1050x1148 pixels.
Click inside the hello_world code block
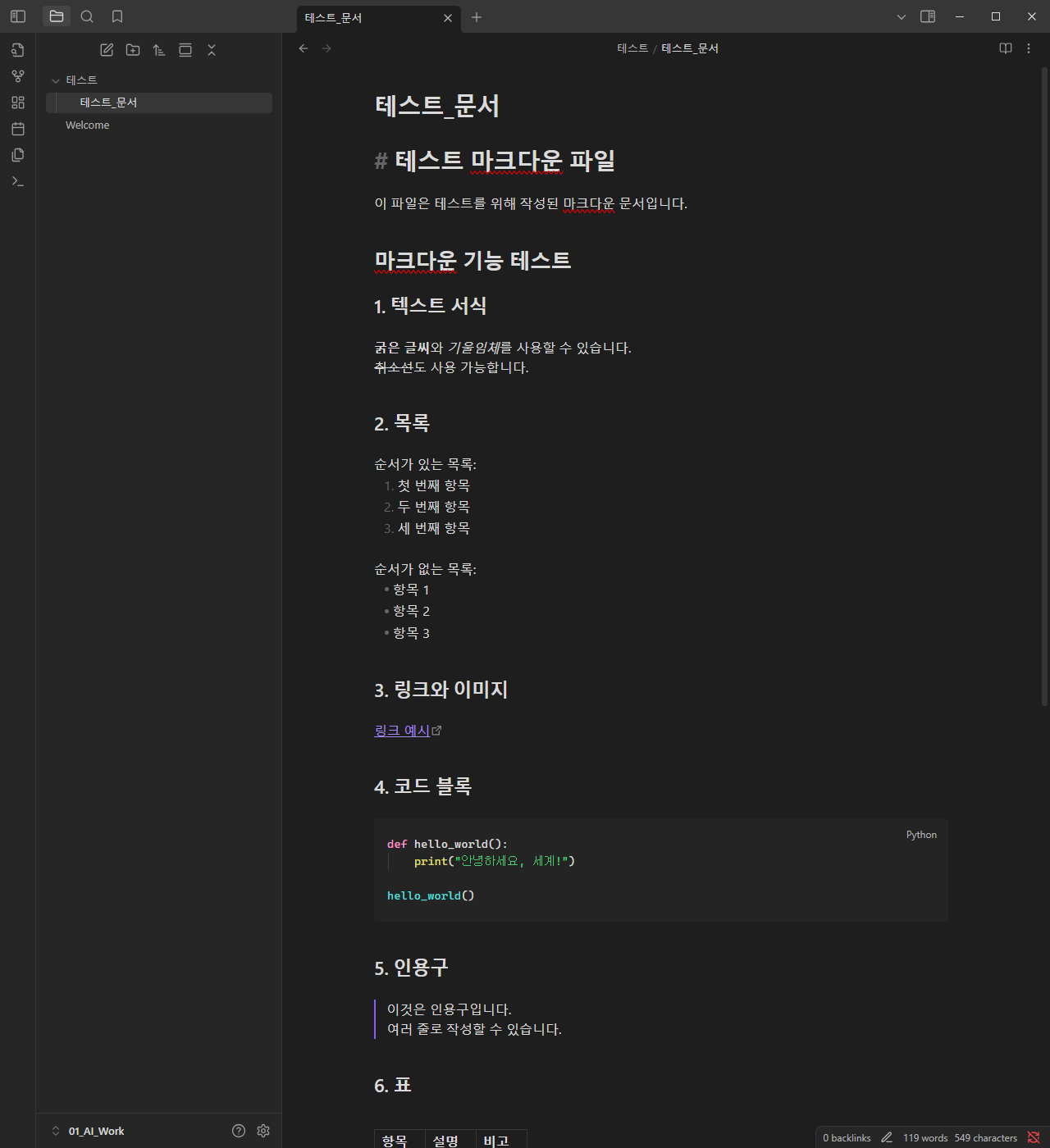tap(660, 870)
